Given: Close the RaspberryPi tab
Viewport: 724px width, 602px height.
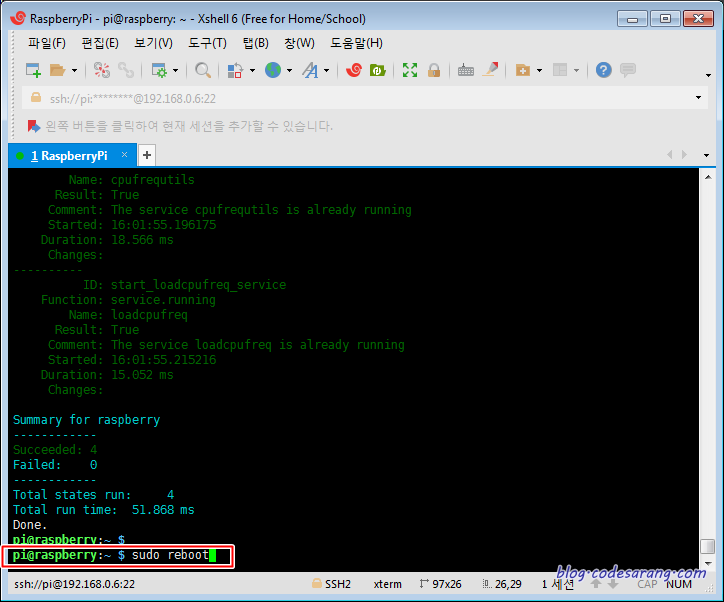Looking at the screenshot, I should (x=124, y=155).
